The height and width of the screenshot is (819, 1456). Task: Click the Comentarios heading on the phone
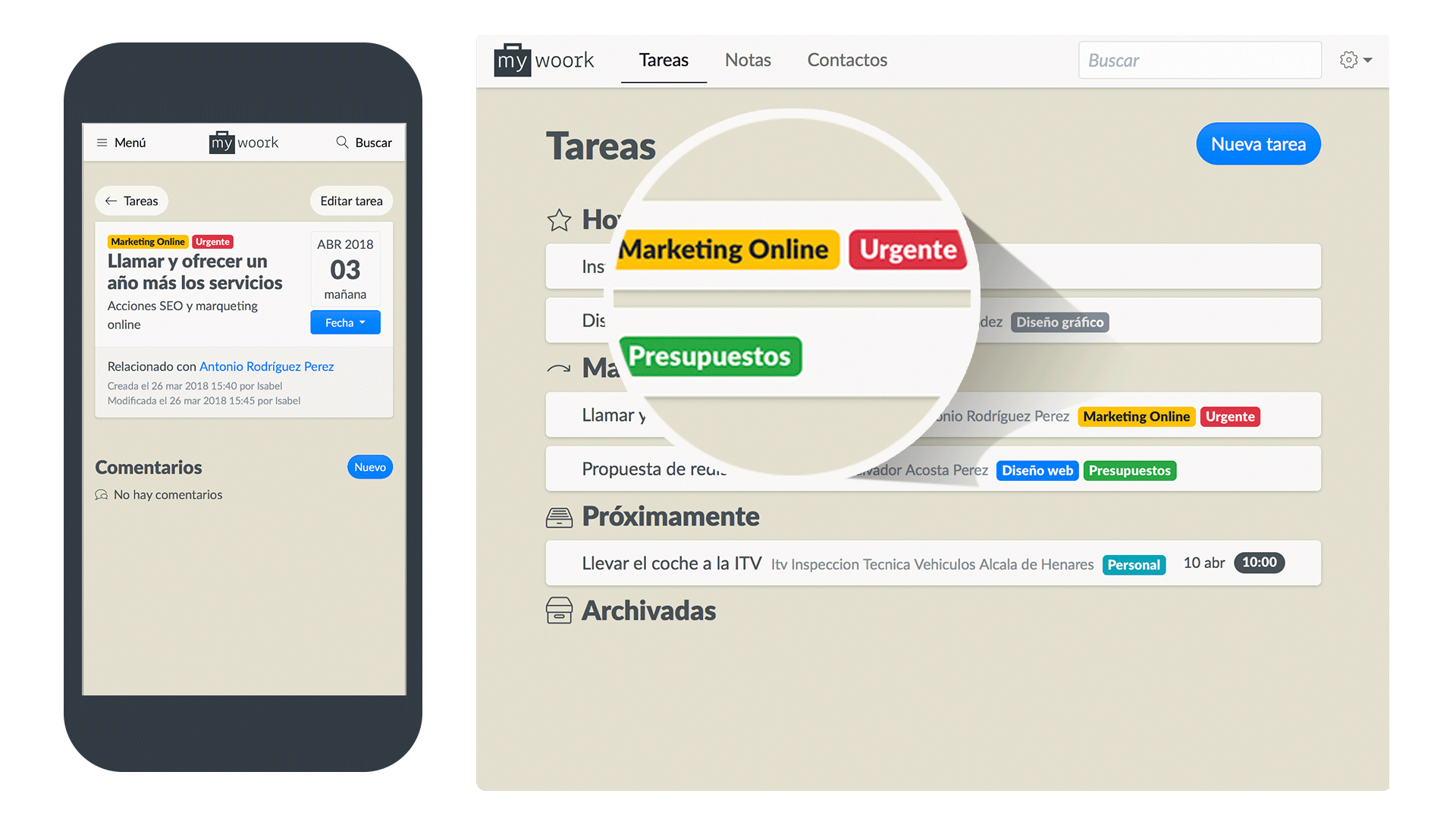coord(149,467)
